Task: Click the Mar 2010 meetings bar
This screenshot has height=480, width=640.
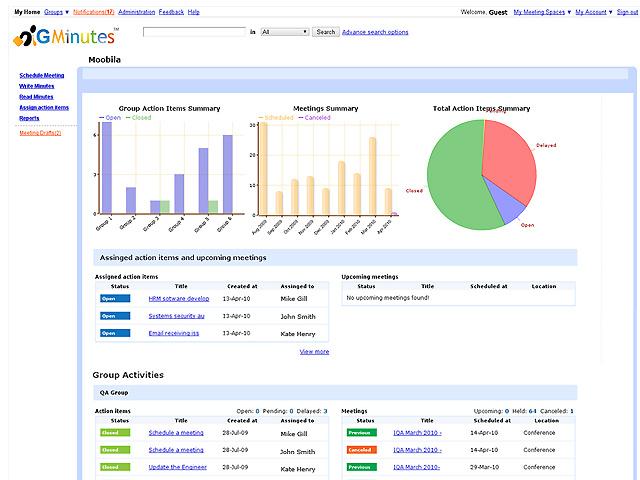Action: point(372,176)
